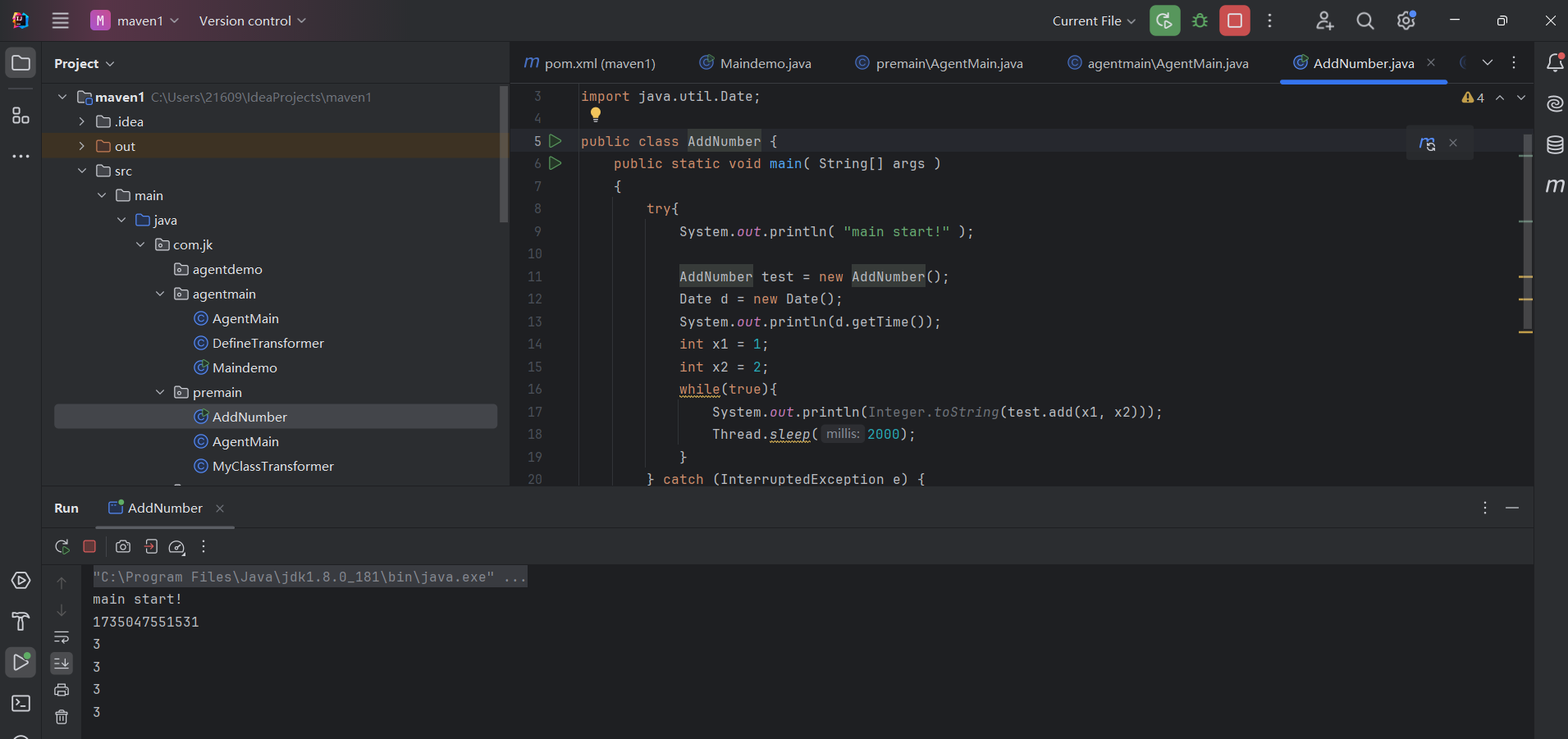Navigate down the stack trace arrow

tap(62, 610)
